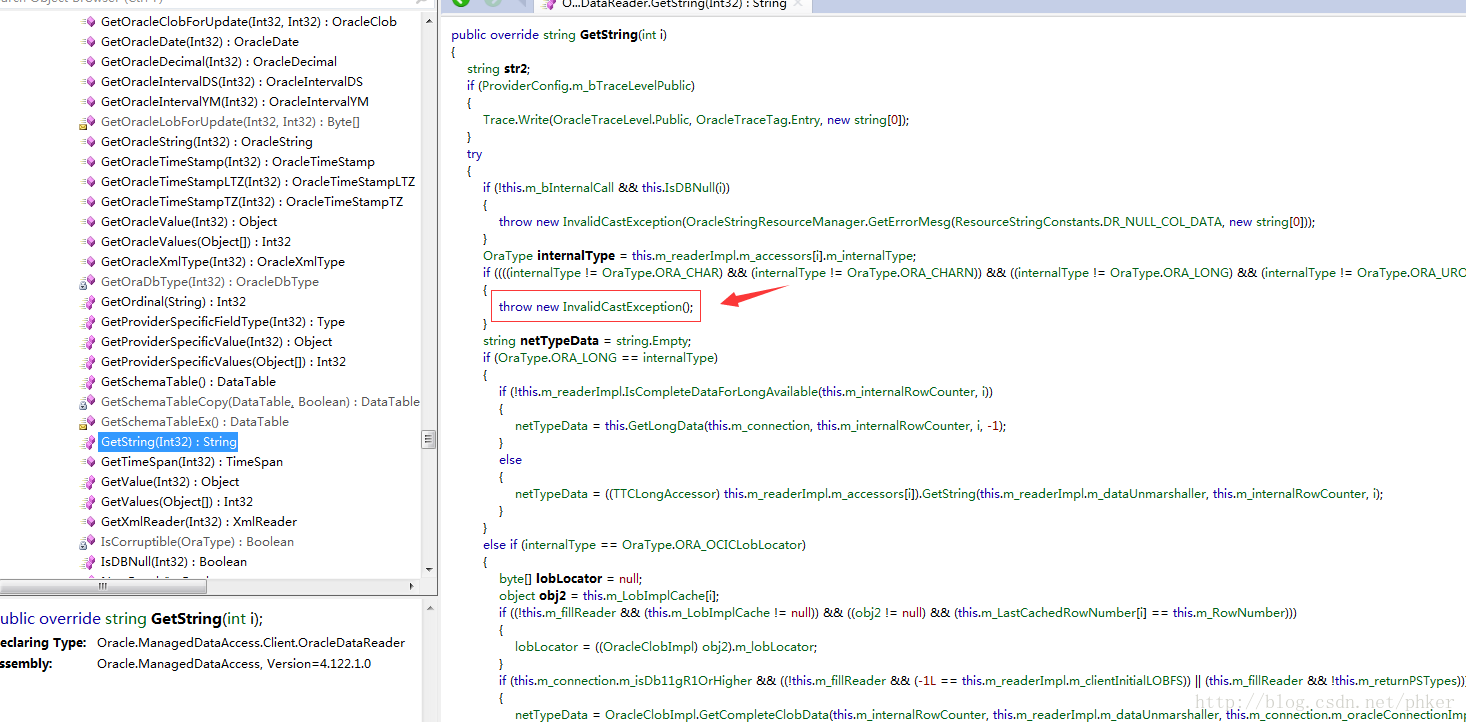Select GetSchemaTable() : DataTable
1466x722 pixels.
tap(188, 382)
